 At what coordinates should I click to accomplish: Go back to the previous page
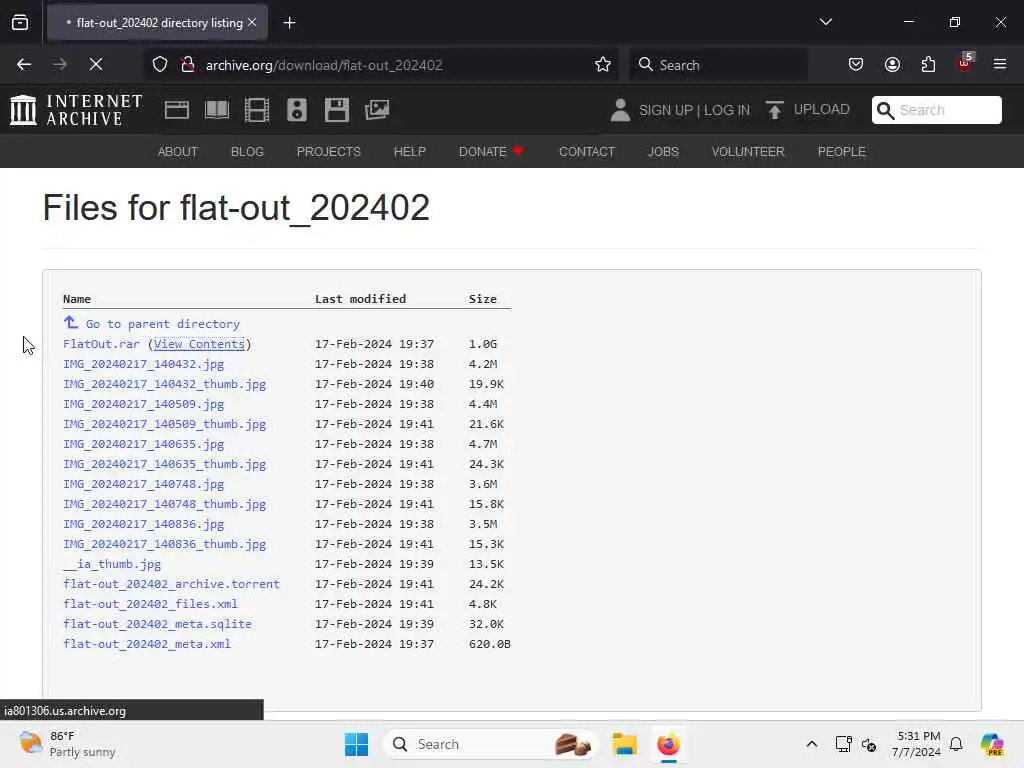point(24,64)
